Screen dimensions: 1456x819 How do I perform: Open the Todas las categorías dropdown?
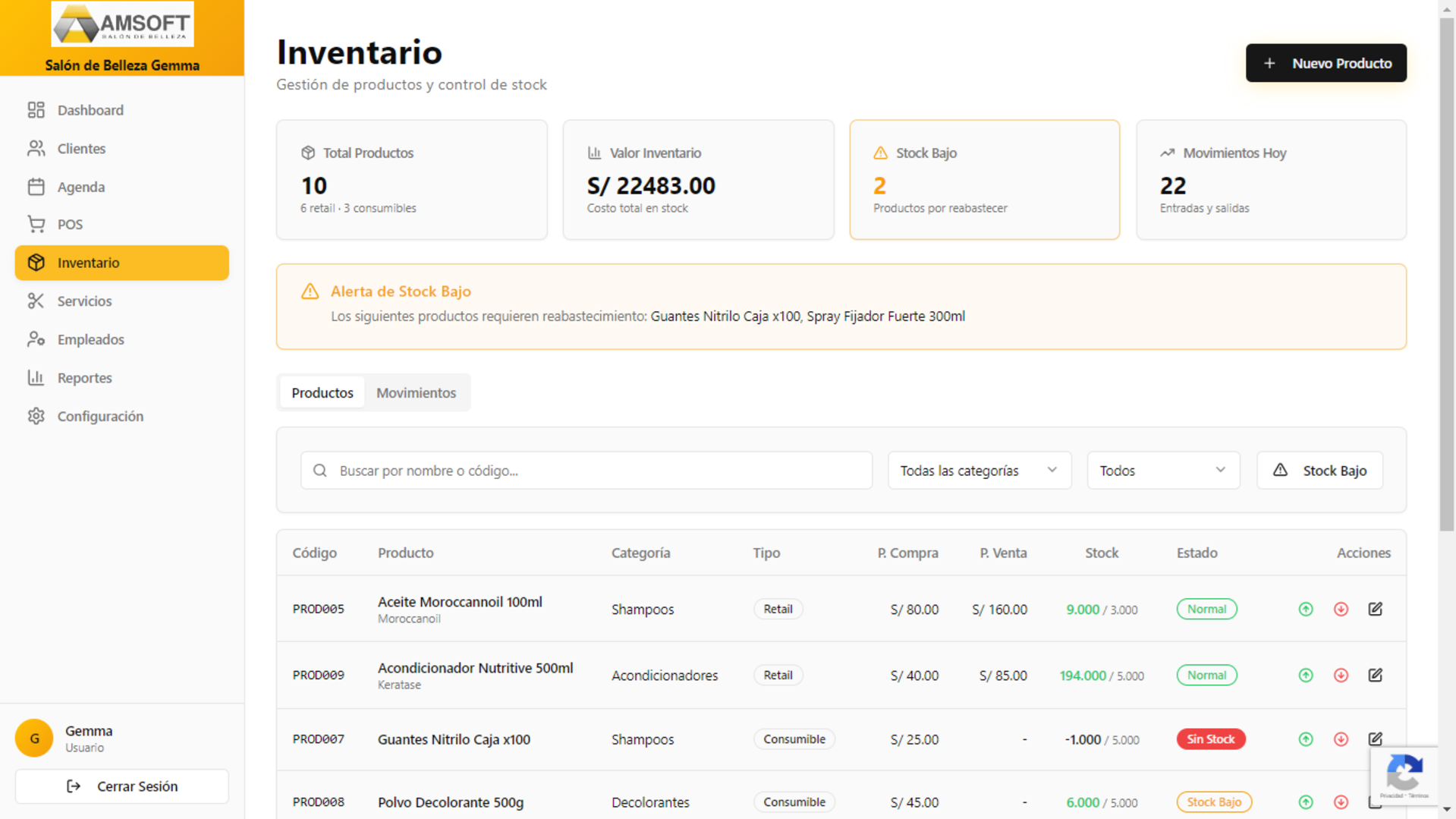tap(979, 470)
